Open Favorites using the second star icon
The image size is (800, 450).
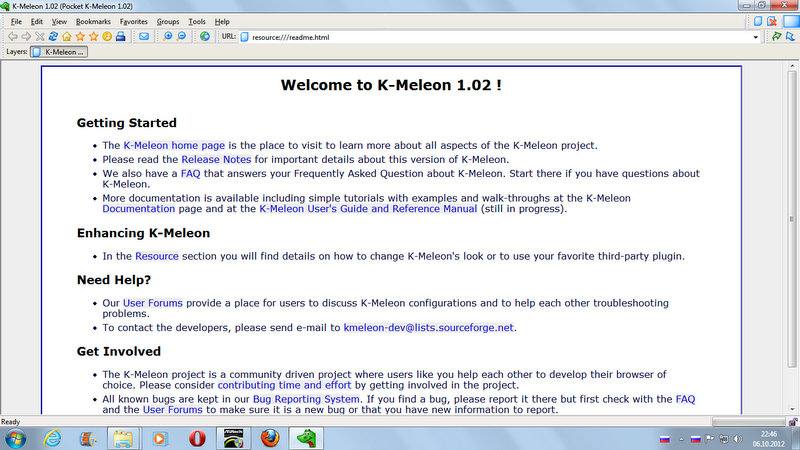click(93, 37)
